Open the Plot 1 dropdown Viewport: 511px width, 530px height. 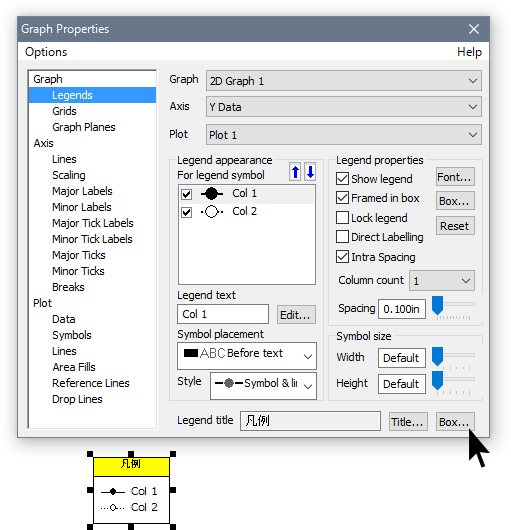tap(344, 135)
